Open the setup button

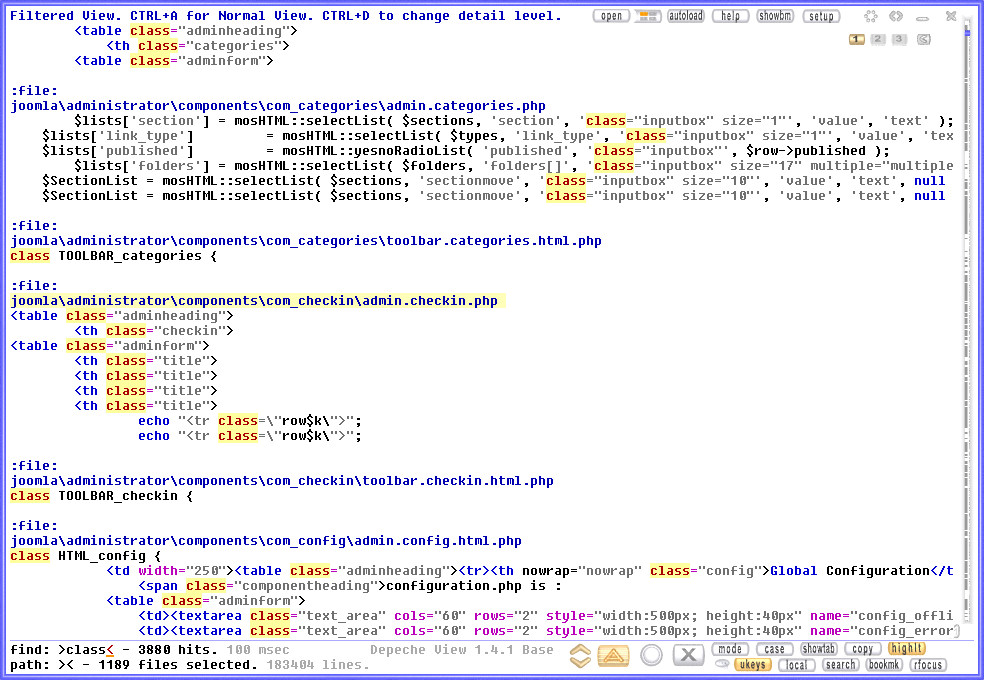[821, 16]
